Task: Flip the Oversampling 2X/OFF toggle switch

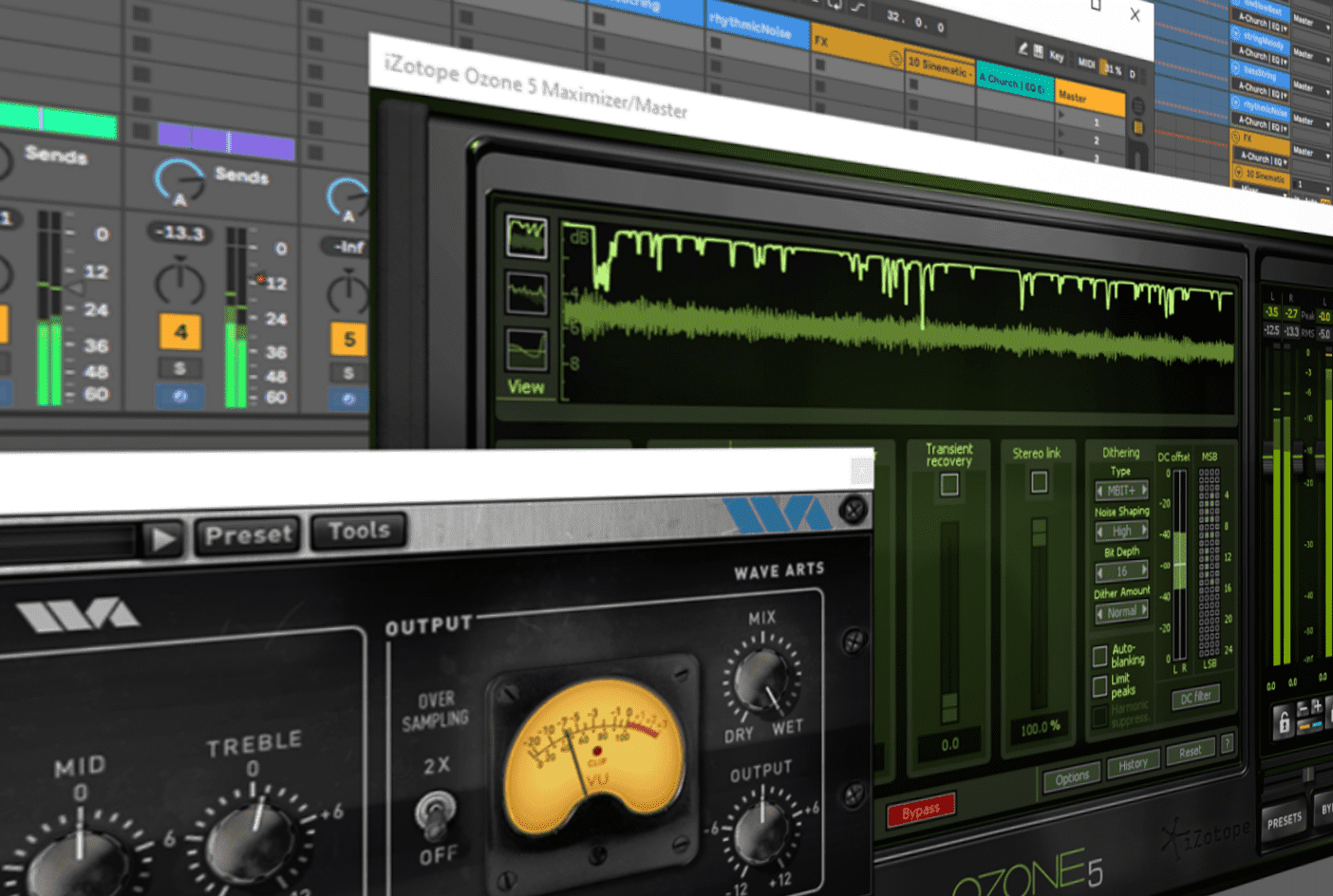Action: [435, 814]
